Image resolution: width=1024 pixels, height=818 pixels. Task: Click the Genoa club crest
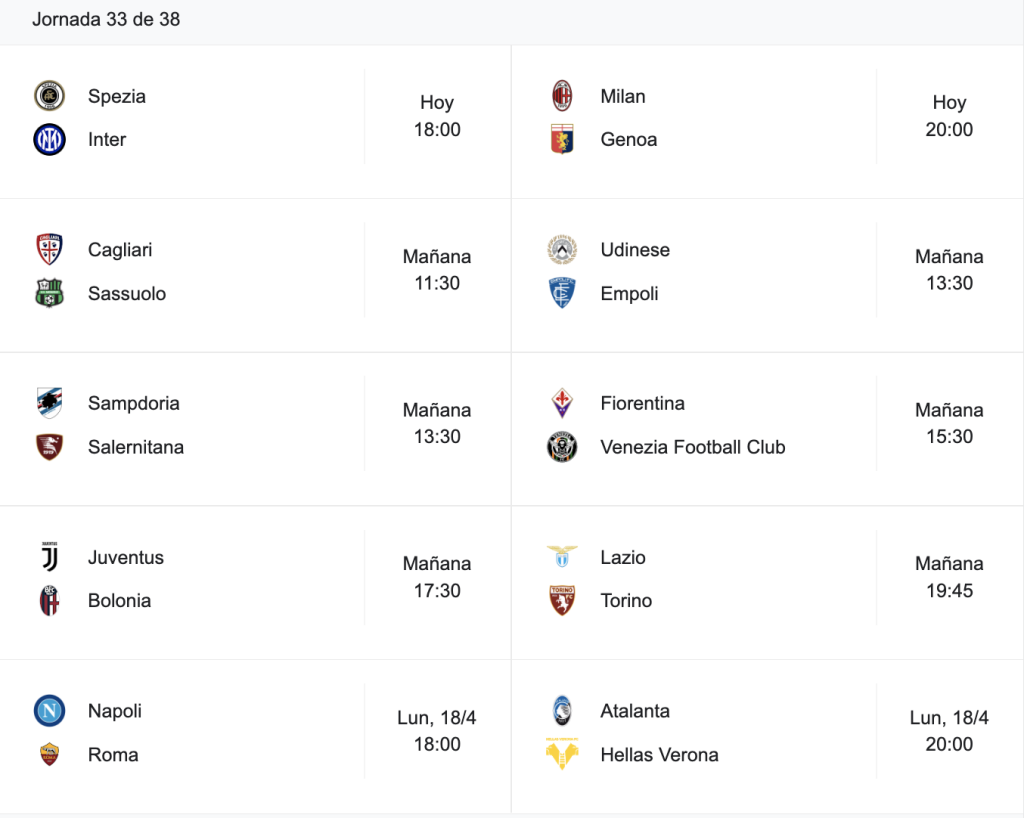coord(562,139)
